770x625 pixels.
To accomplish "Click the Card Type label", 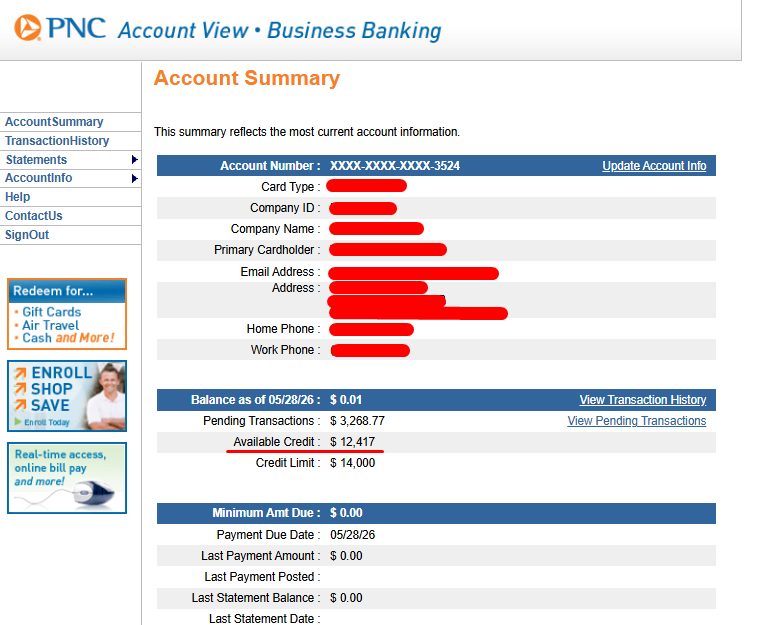I will (290, 187).
